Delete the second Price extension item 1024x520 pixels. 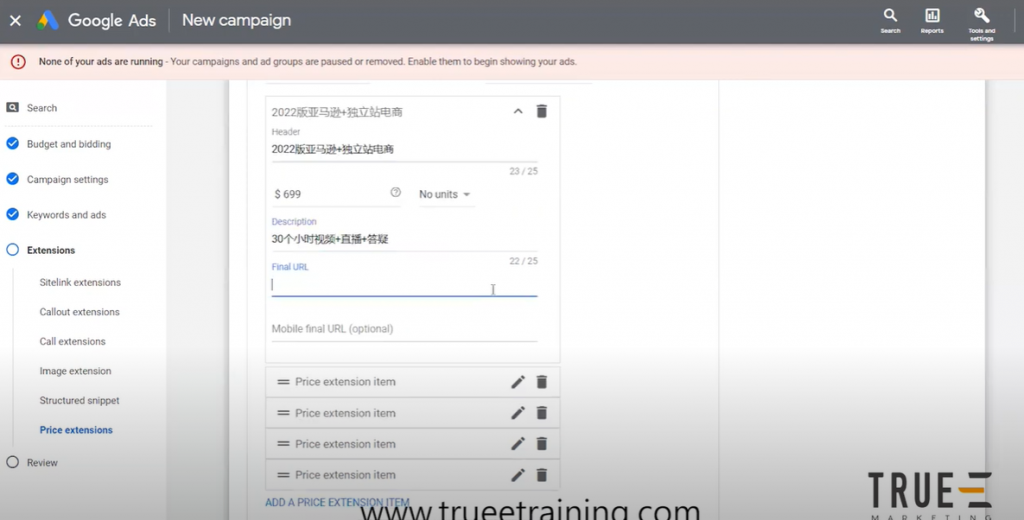[x=541, y=413]
